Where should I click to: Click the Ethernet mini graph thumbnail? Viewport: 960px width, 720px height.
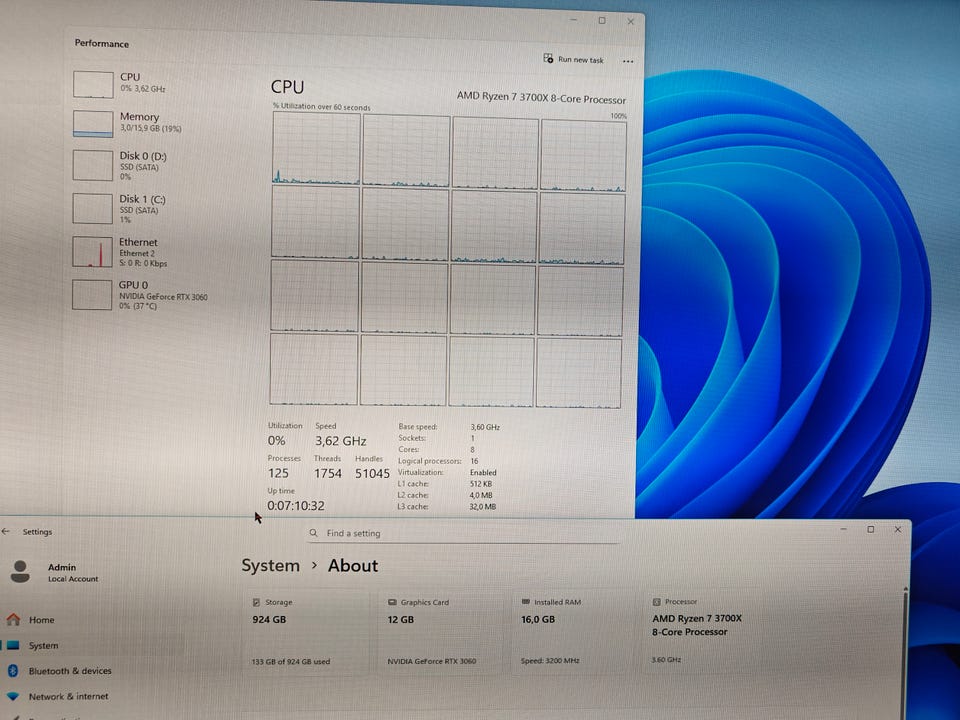92,252
